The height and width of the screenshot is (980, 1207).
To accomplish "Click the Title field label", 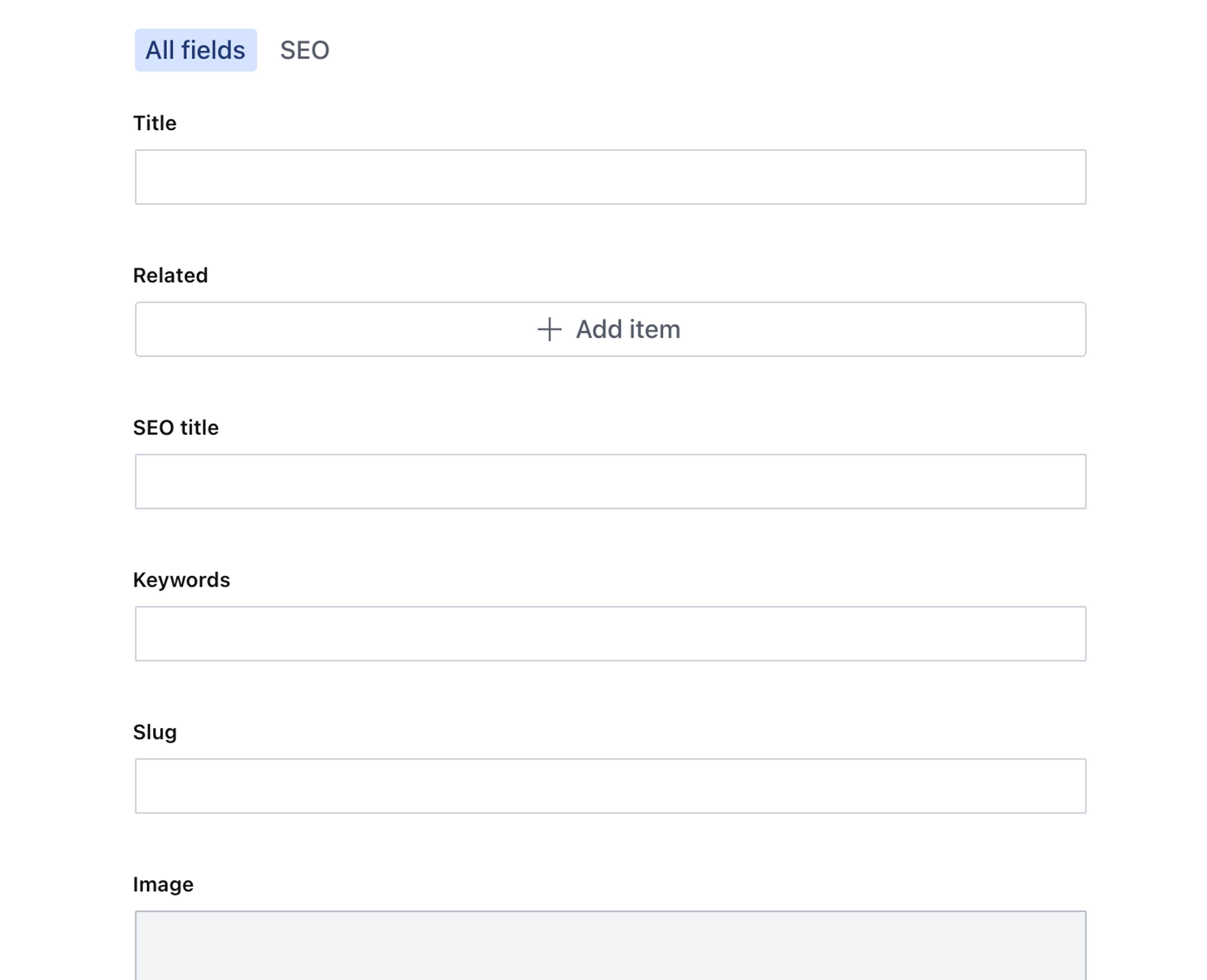I will [155, 123].
